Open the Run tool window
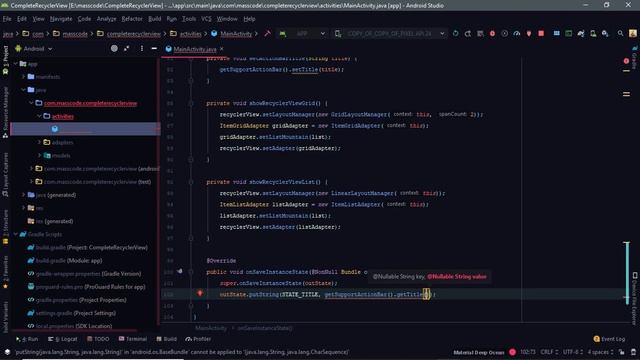 (x=27, y=339)
